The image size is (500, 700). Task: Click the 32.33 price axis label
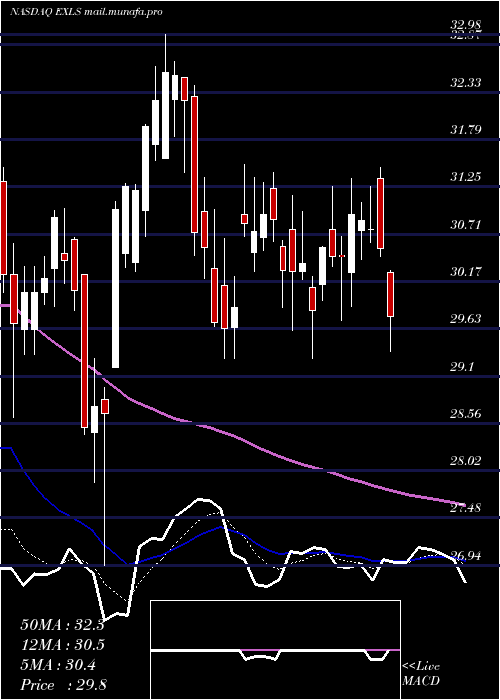pos(466,83)
